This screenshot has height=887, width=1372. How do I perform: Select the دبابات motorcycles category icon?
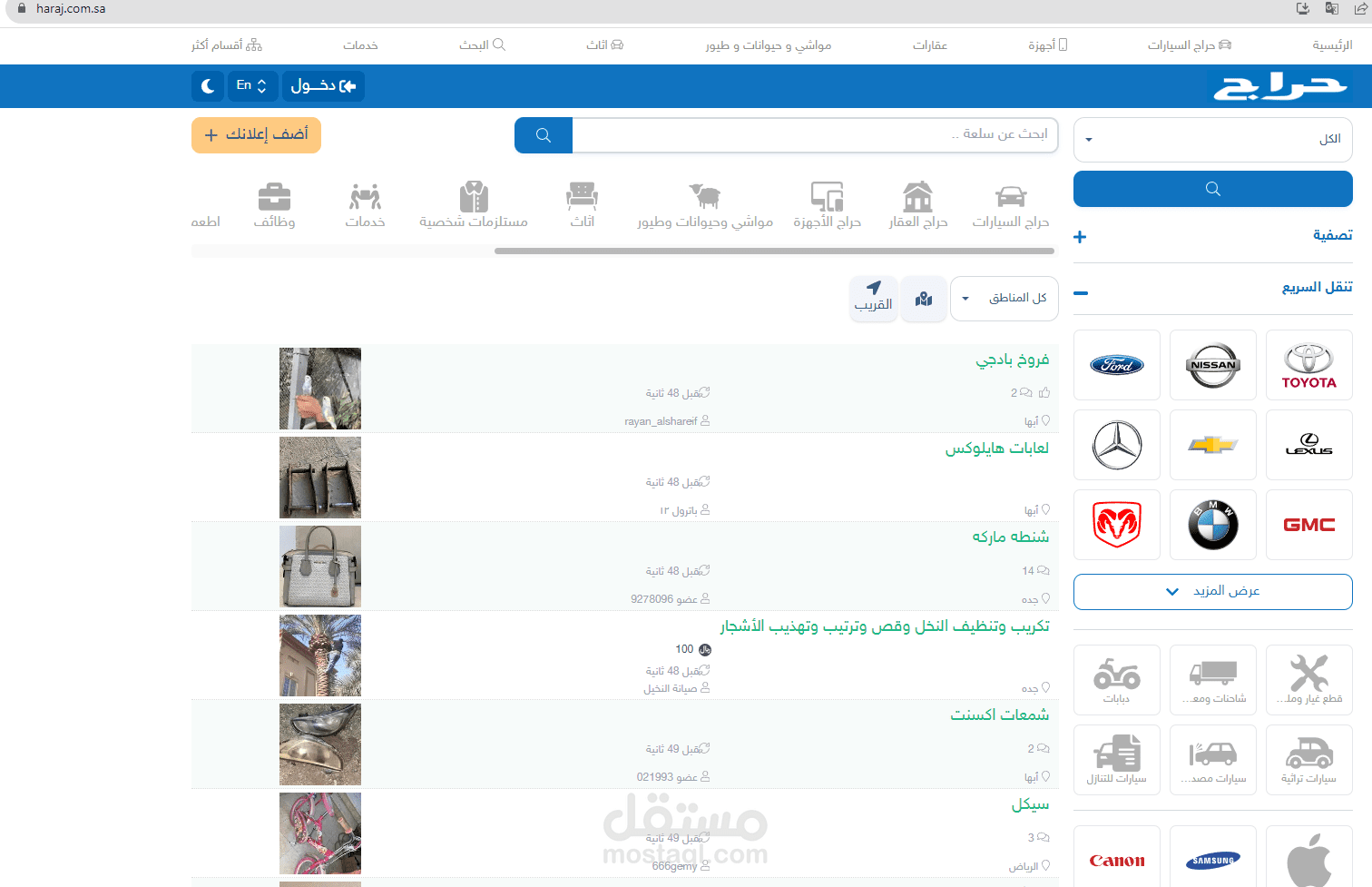click(x=1116, y=679)
